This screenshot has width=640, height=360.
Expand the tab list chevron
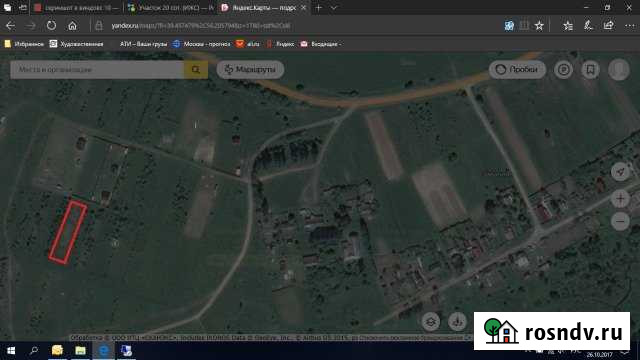pos(334,8)
